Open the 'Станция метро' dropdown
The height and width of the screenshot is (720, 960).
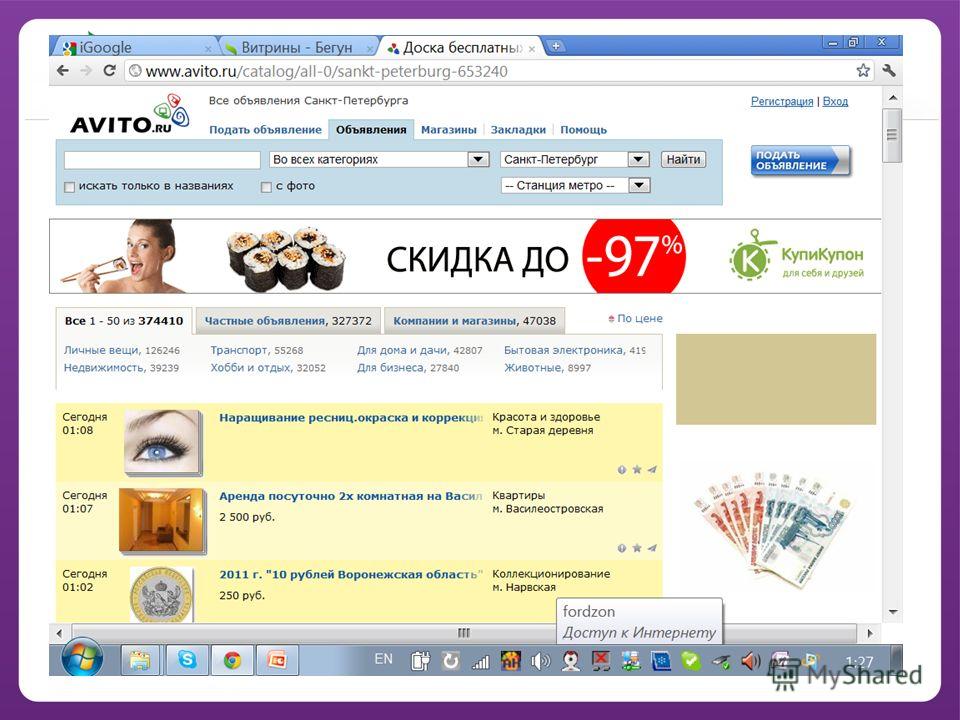click(x=575, y=185)
